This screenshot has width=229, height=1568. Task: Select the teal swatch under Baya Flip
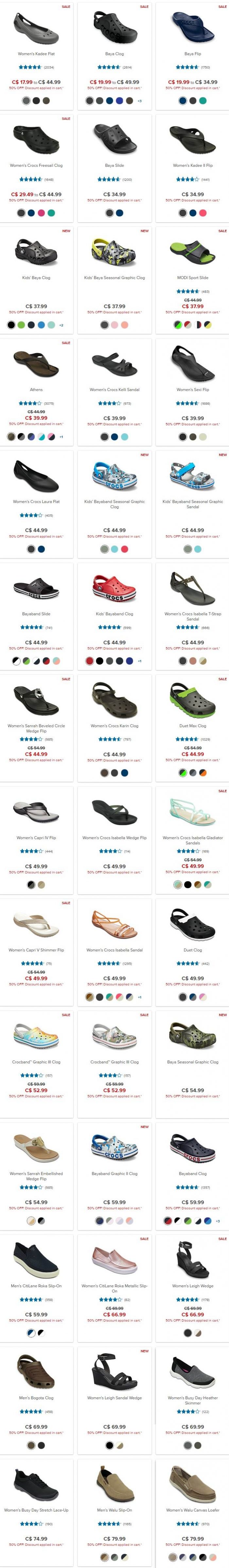pos(203,100)
